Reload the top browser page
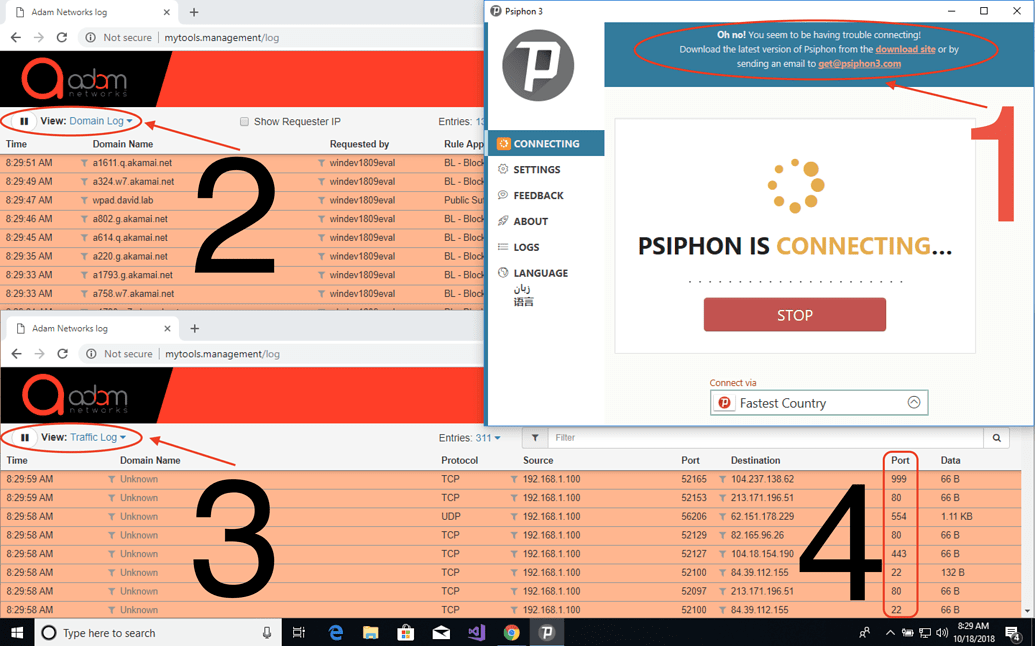The height and width of the screenshot is (646, 1035). tap(61, 38)
